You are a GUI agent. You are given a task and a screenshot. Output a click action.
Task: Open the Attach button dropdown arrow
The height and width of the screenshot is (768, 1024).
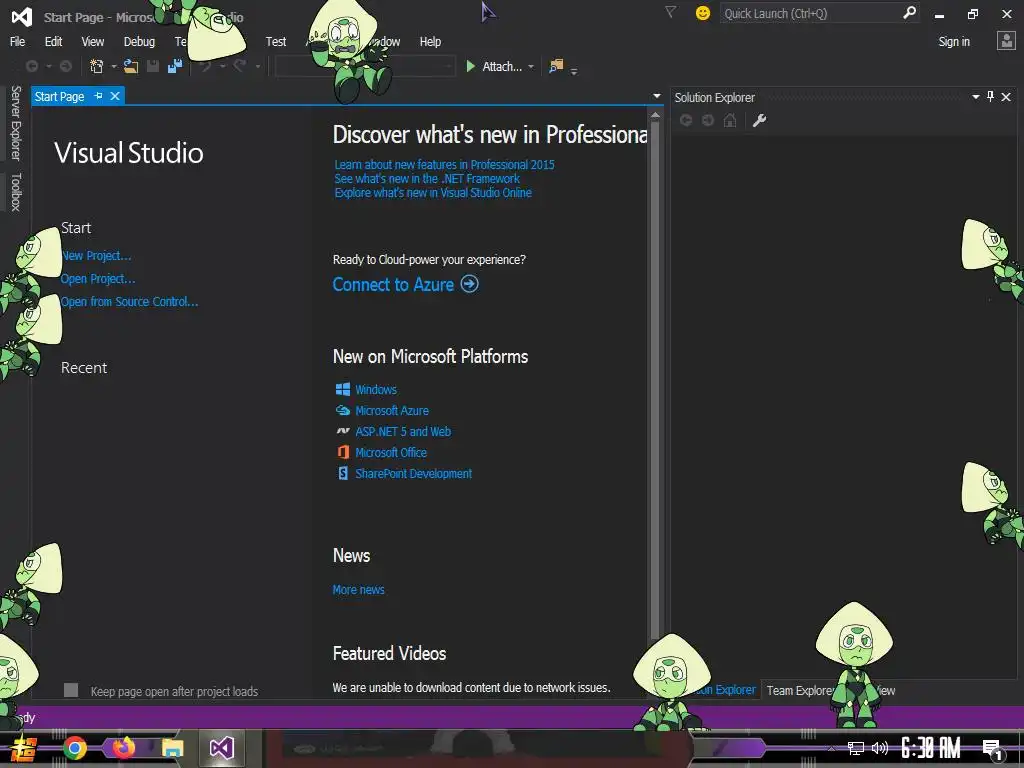click(531, 67)
